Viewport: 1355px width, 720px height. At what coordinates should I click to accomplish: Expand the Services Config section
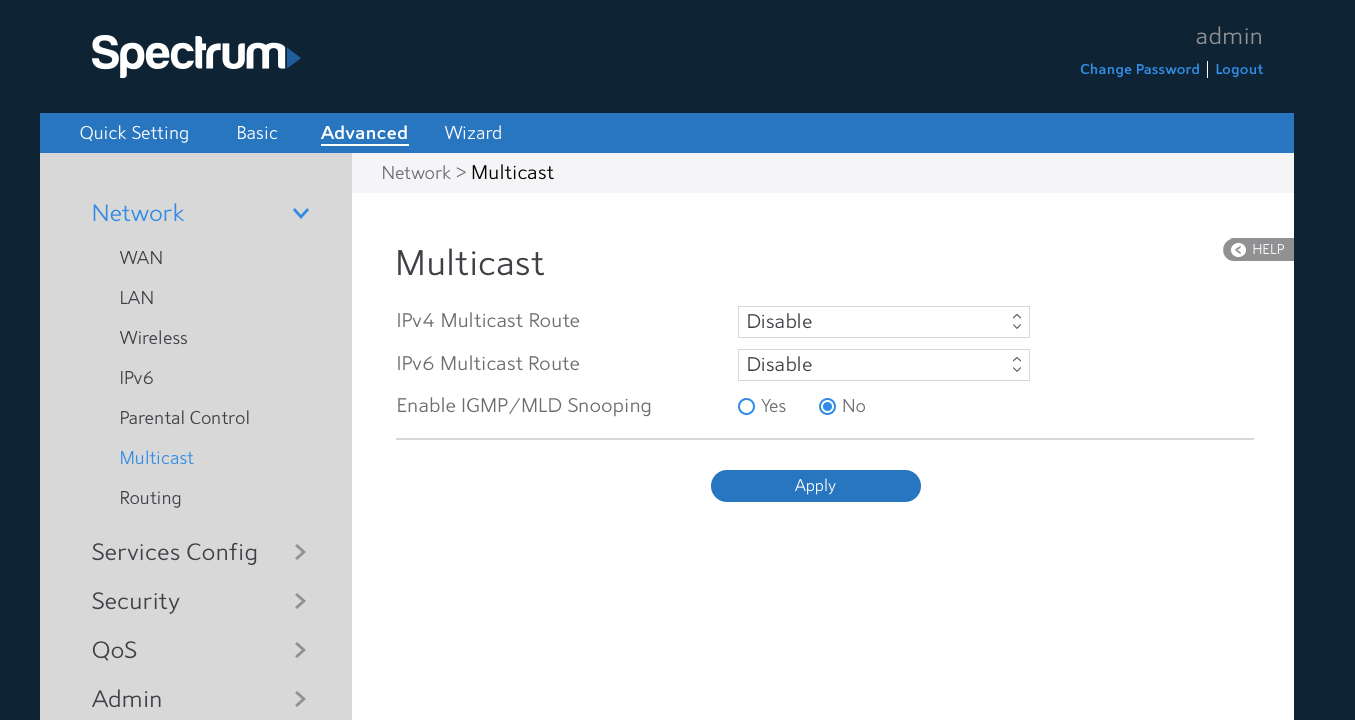tap(175, 552)
